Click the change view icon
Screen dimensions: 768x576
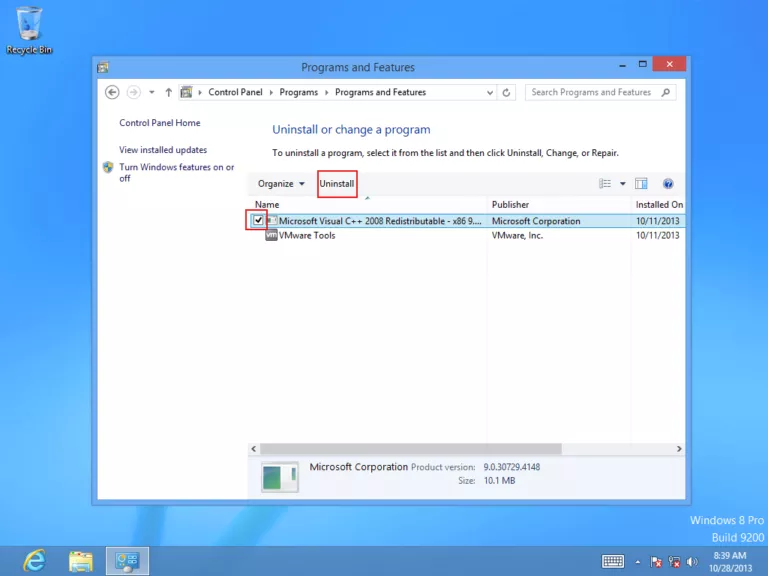click(605, 184)
